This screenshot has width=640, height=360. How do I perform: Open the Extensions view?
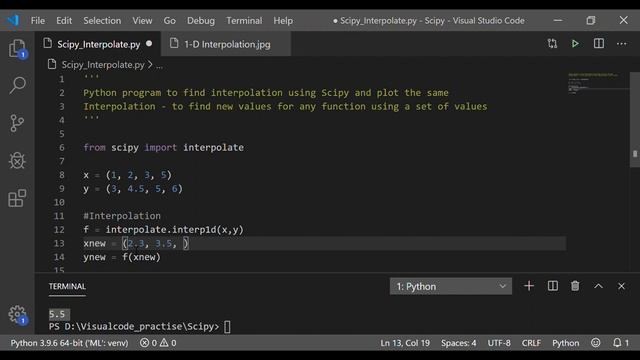coord(17,198)
